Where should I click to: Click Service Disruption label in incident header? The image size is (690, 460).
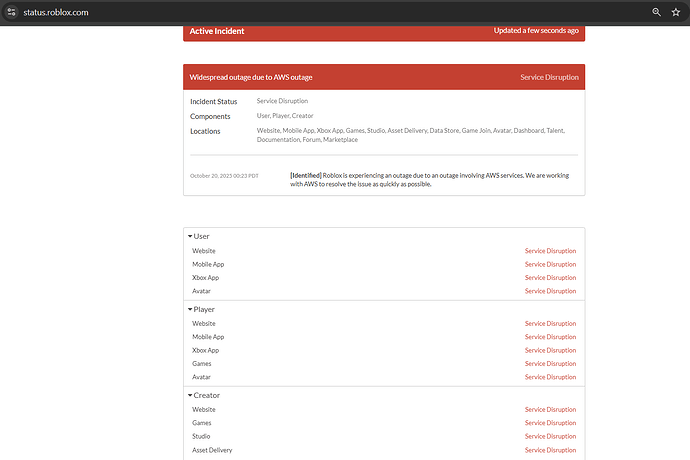coord(549,77)
